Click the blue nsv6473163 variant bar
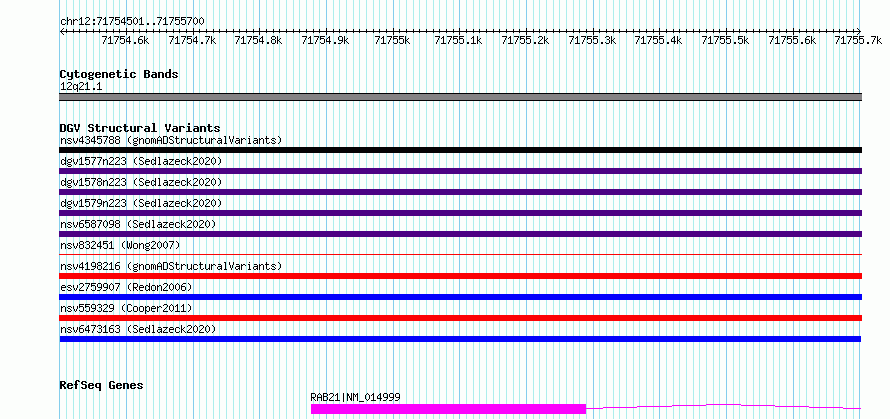 [460, 339]
